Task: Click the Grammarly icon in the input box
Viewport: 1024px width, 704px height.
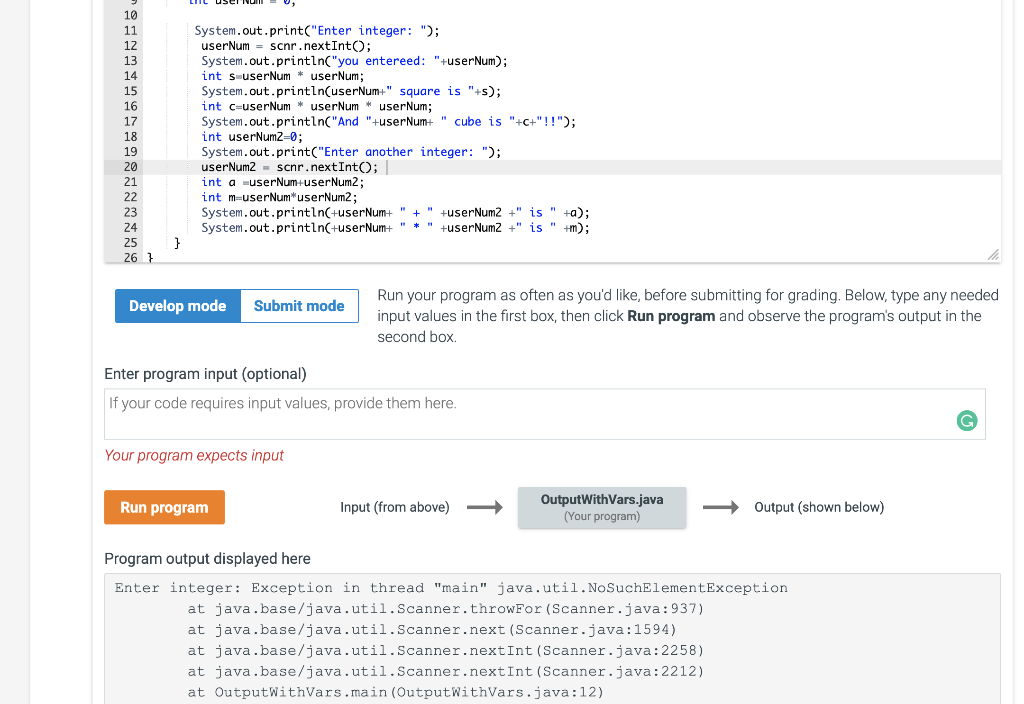Action: point(966,421)
